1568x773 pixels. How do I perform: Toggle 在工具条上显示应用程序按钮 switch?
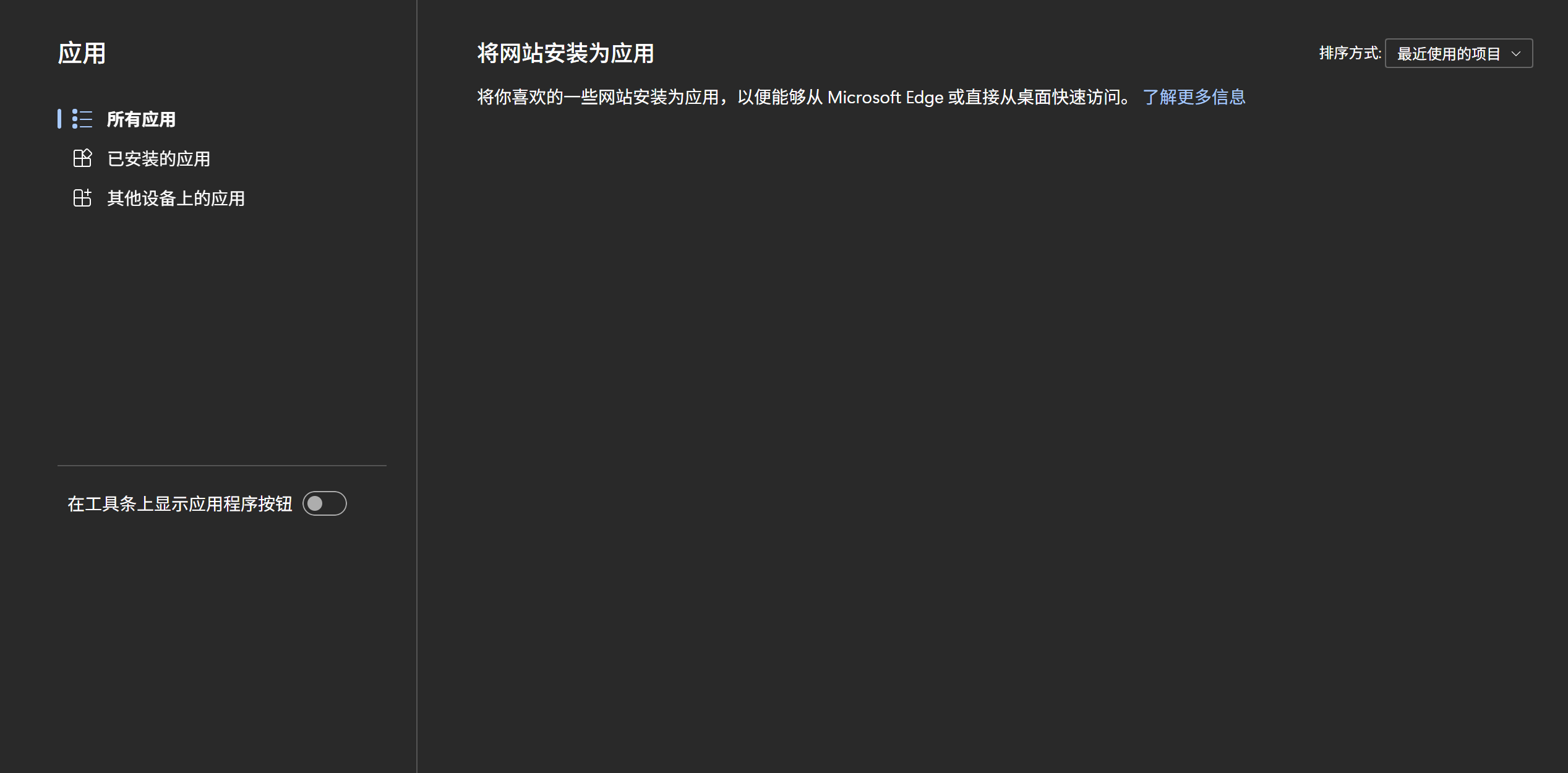point(325,503)
